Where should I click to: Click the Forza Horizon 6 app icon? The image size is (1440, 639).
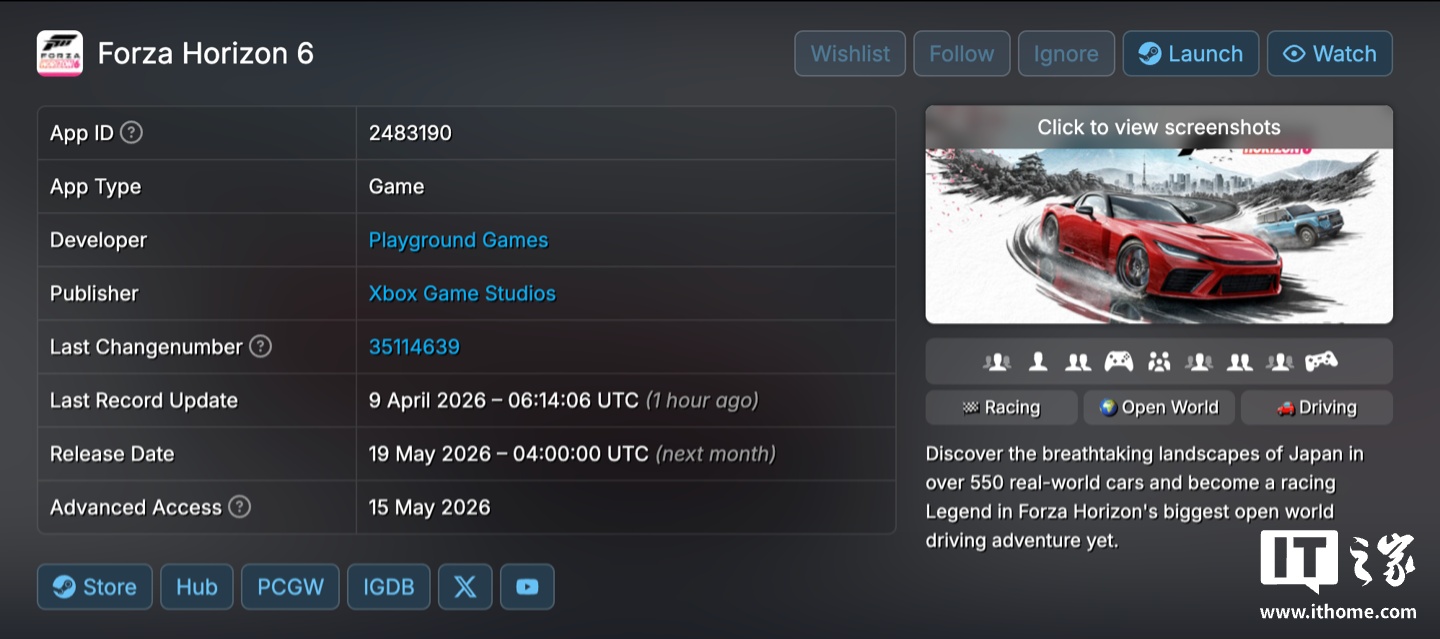[x=60, y=53]
